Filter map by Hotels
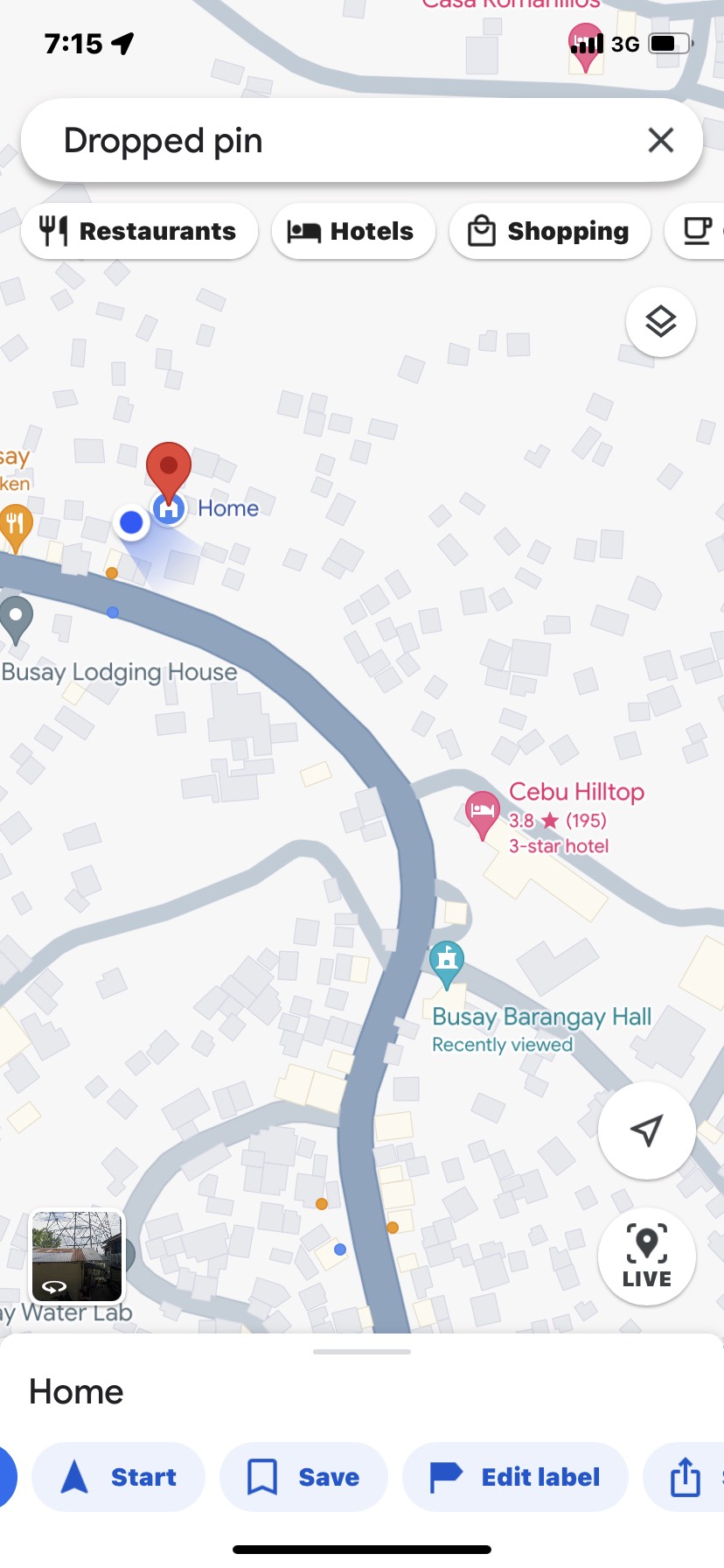 (353, 231)
